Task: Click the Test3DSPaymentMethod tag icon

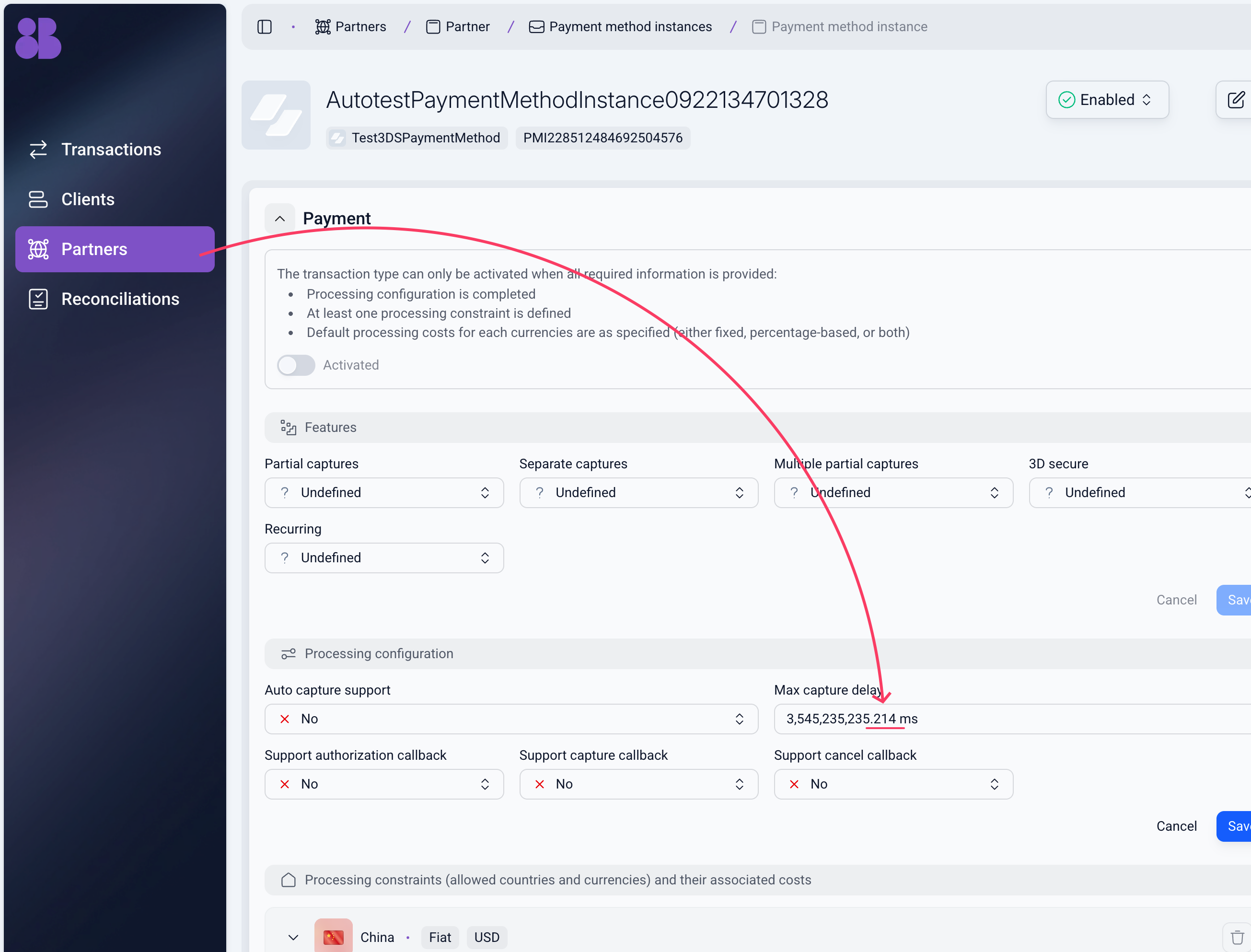Action: [x=338, y=138]
